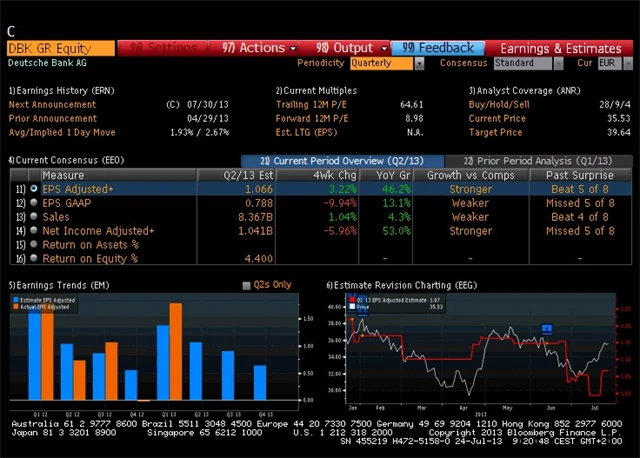Viewport: 640px width, 458px height.
Task: Open the Periodicity Quarterly dropdown
Action: point(385,63)
